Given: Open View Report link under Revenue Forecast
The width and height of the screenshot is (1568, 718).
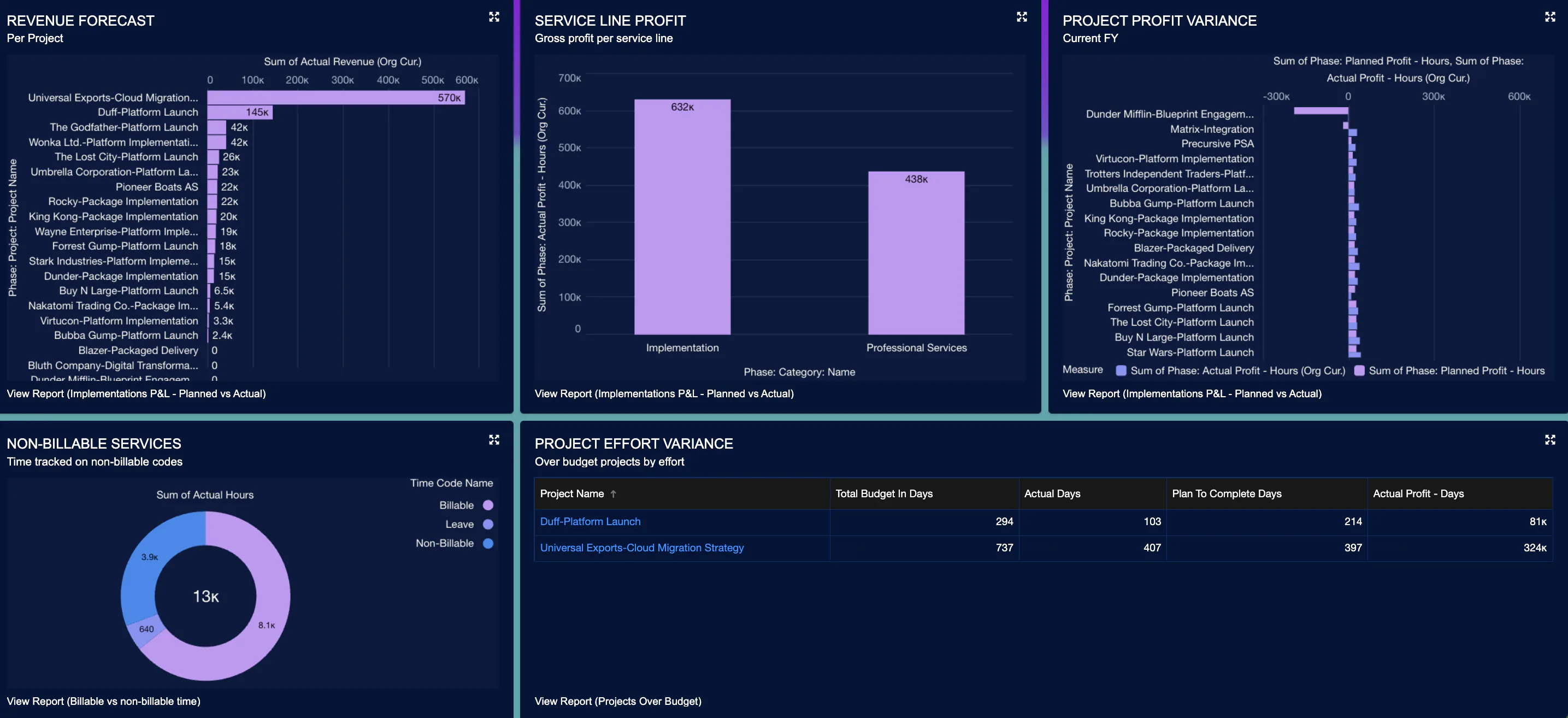Looking at the screenshot, I should coord(137,393).
